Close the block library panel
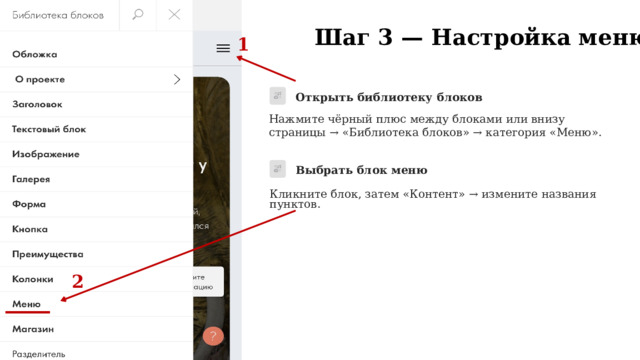 [174, 15]
